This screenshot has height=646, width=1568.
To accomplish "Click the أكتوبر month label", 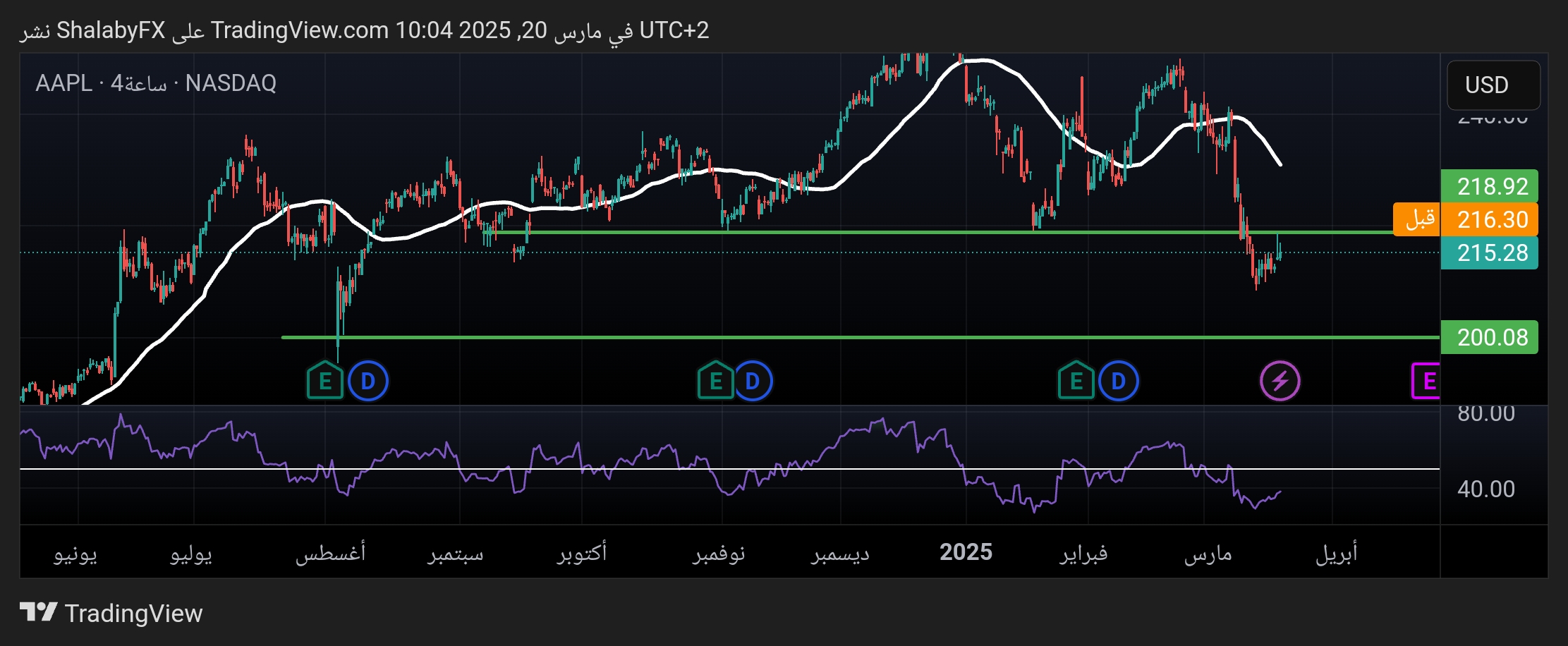I will [581, 552].
